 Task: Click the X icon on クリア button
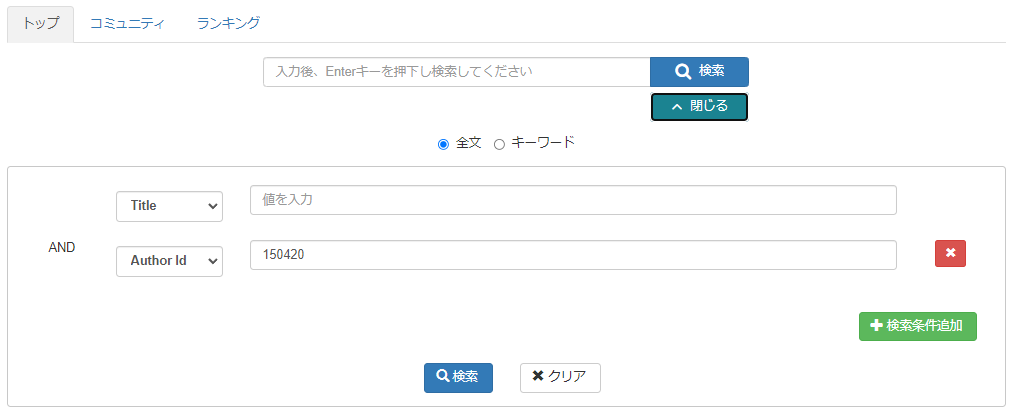click(x=538, y=377)
